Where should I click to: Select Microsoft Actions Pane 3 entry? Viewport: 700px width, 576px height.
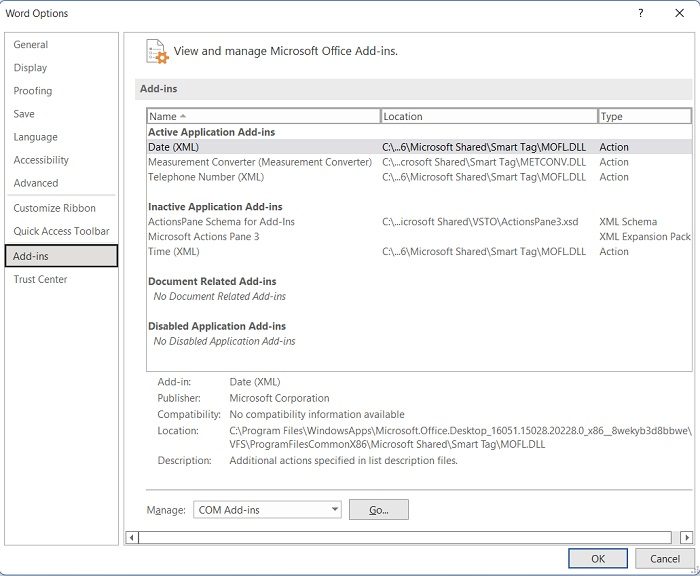point(204,237)
